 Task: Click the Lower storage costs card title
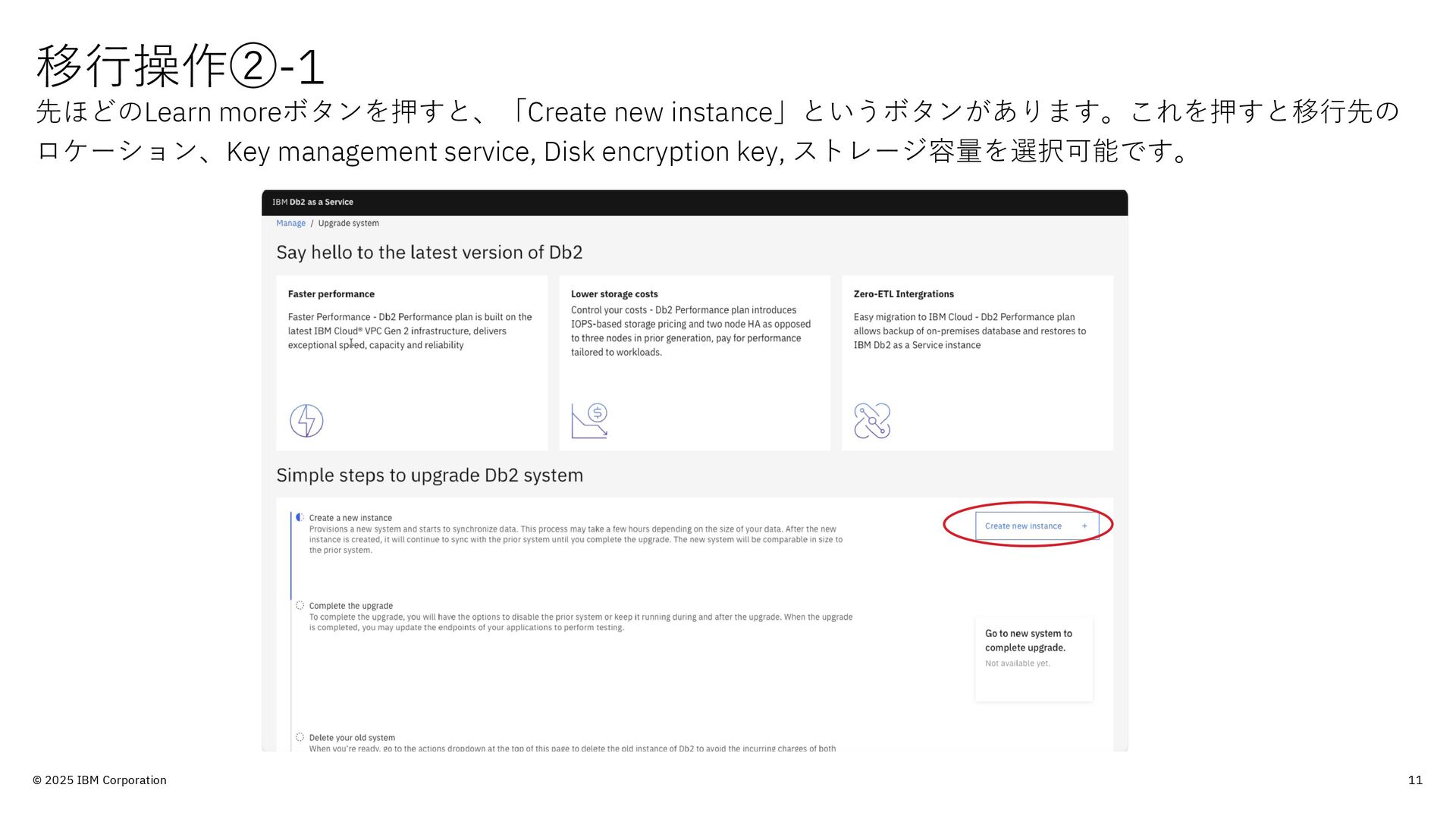click(x=614, y=294)
